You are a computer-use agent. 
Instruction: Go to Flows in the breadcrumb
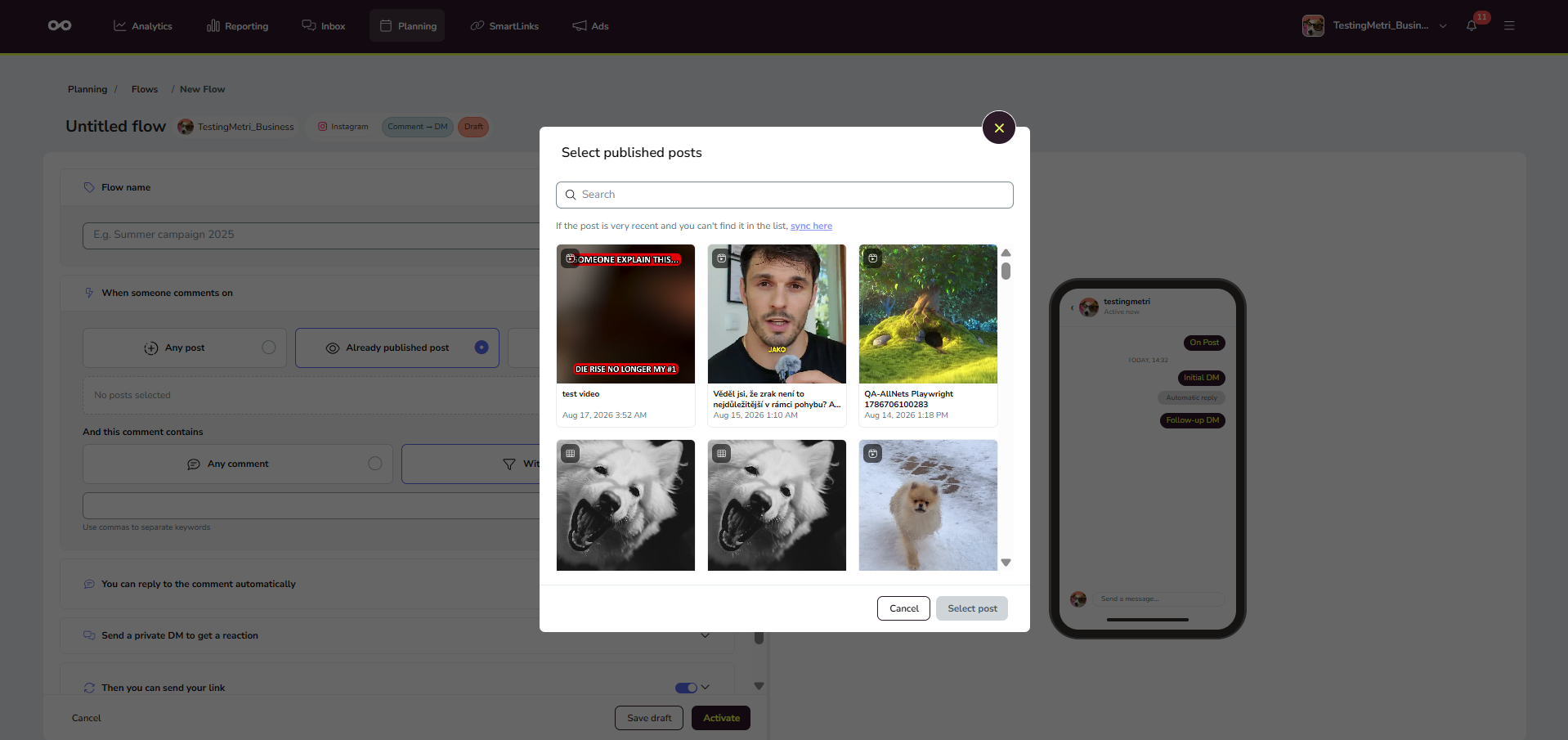145,89
